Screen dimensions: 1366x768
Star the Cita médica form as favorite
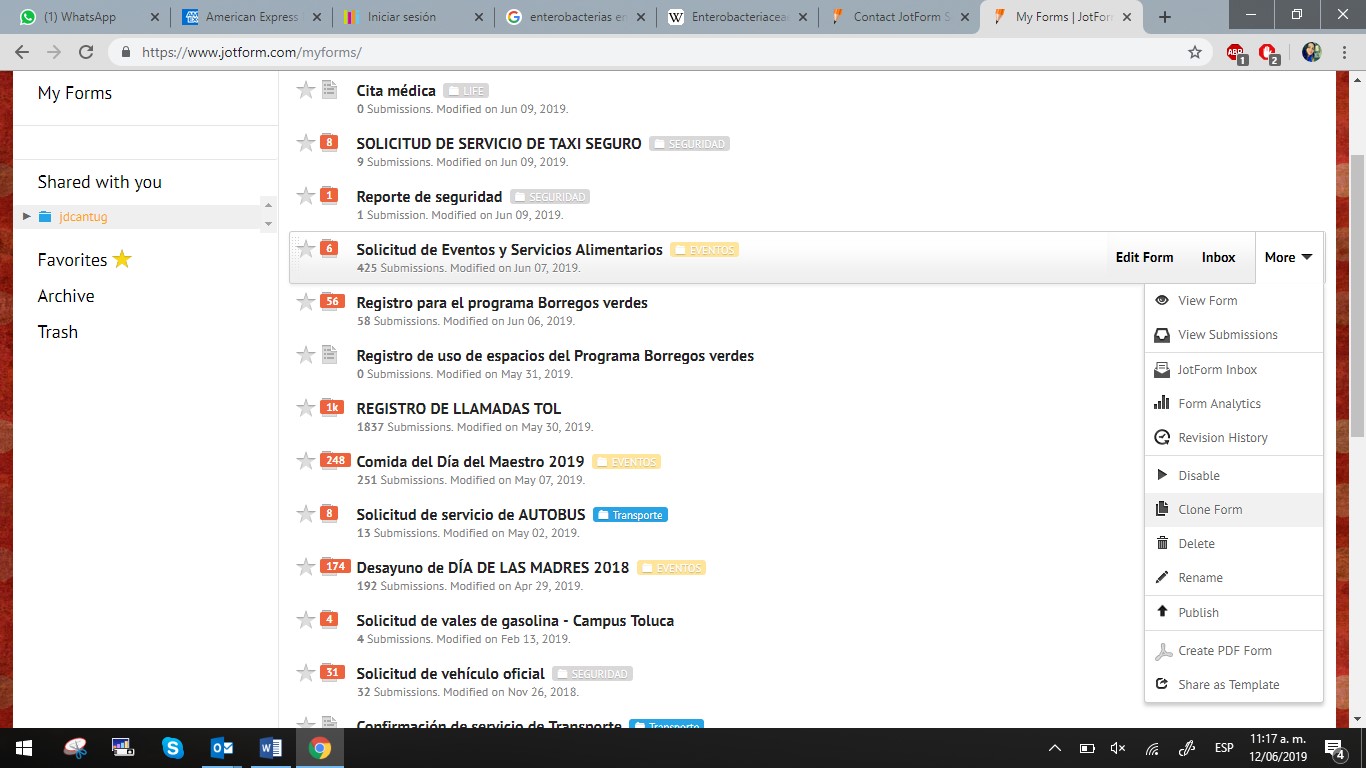tap(306, 90)
